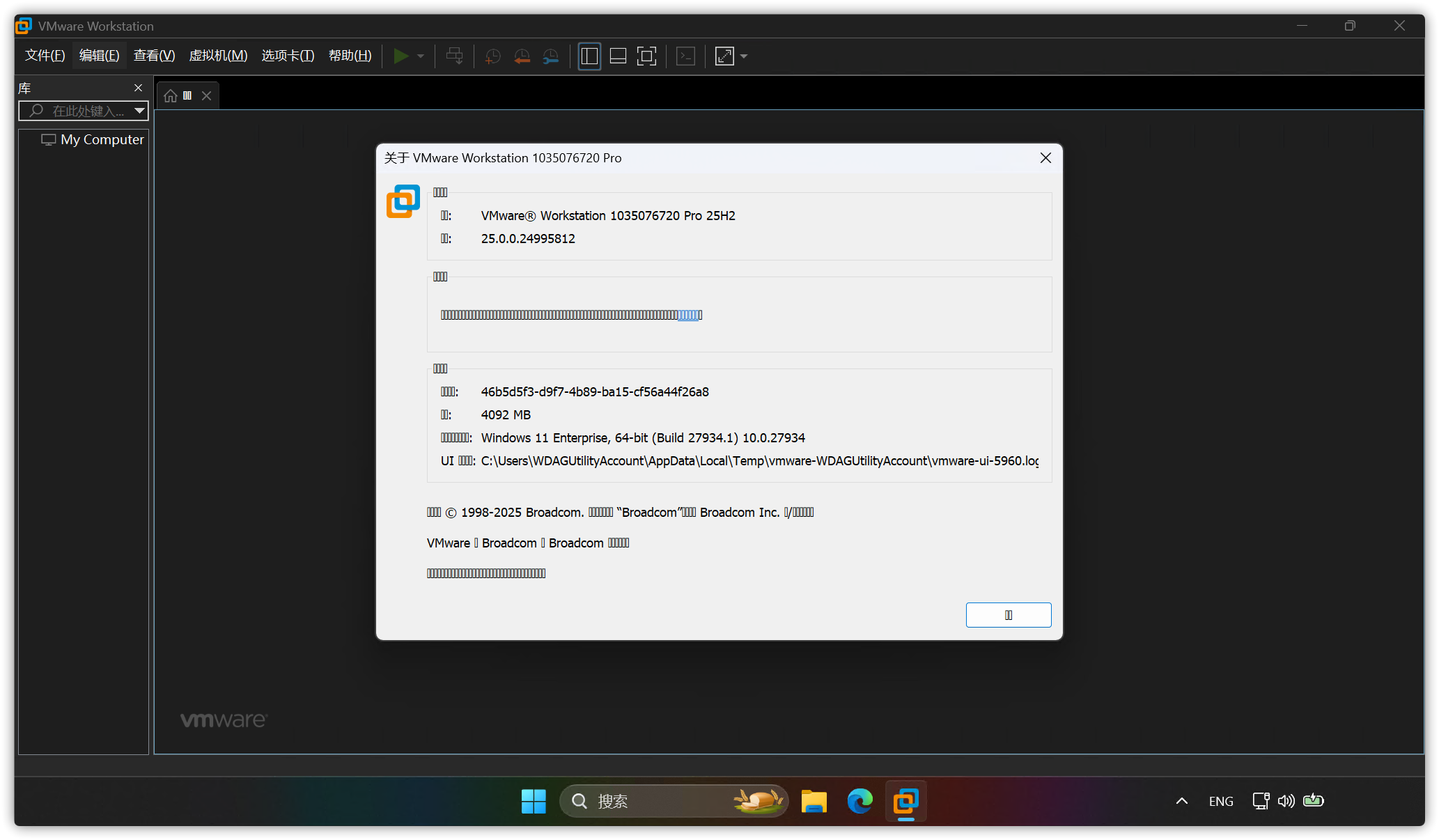Click Send Ctrl+Alt+Del toolbar icon
1439x840 pixels.
point(454,56)
